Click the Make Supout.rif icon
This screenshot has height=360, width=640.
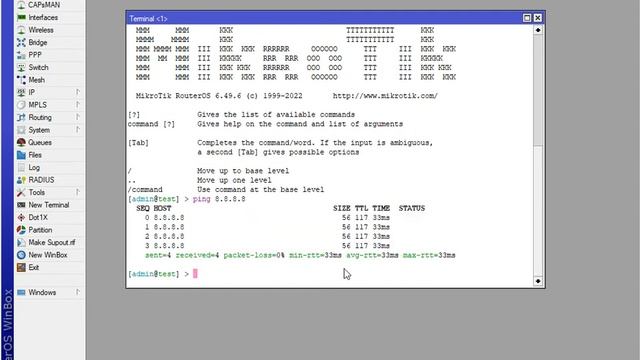21,242
